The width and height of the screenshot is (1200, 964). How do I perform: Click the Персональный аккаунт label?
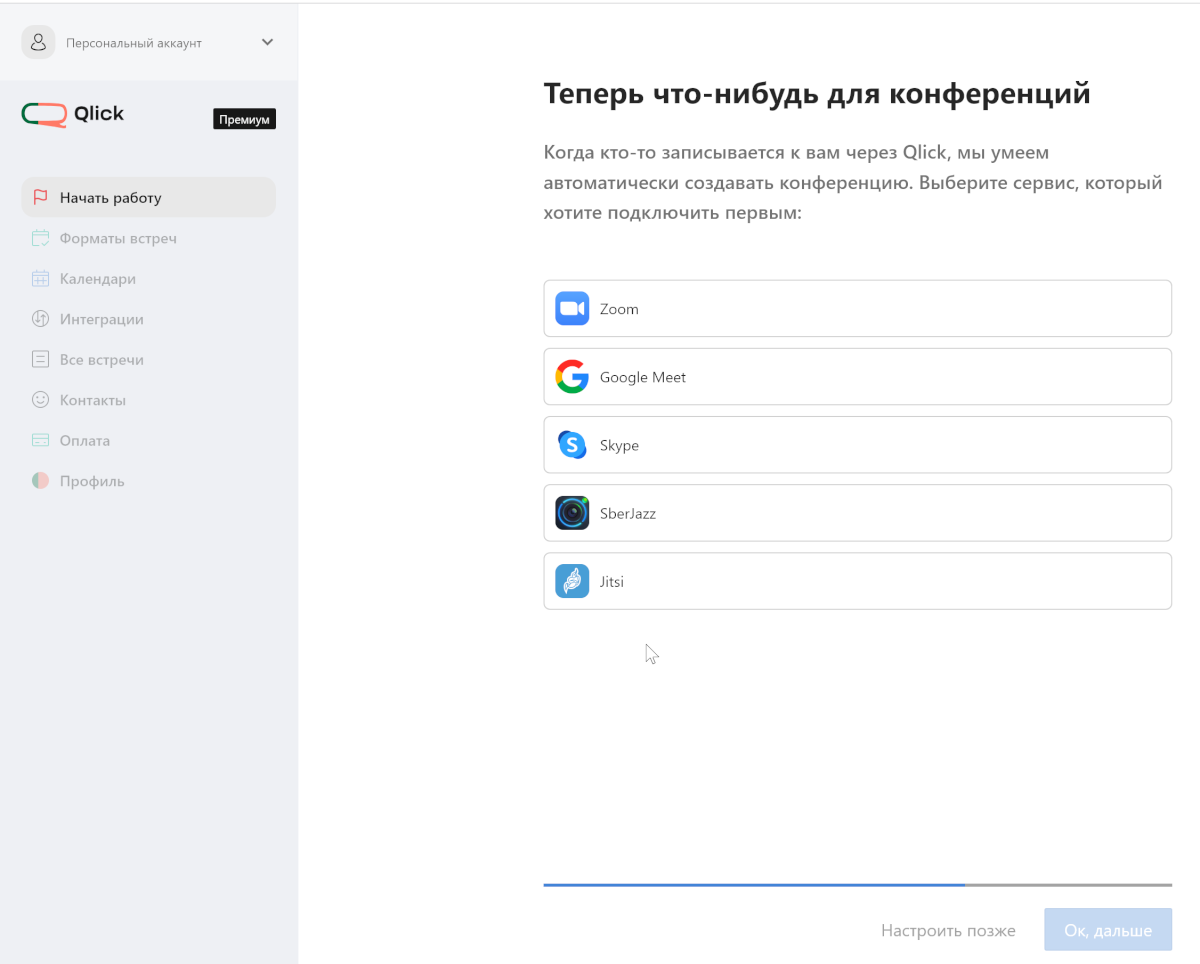[134, 43]
